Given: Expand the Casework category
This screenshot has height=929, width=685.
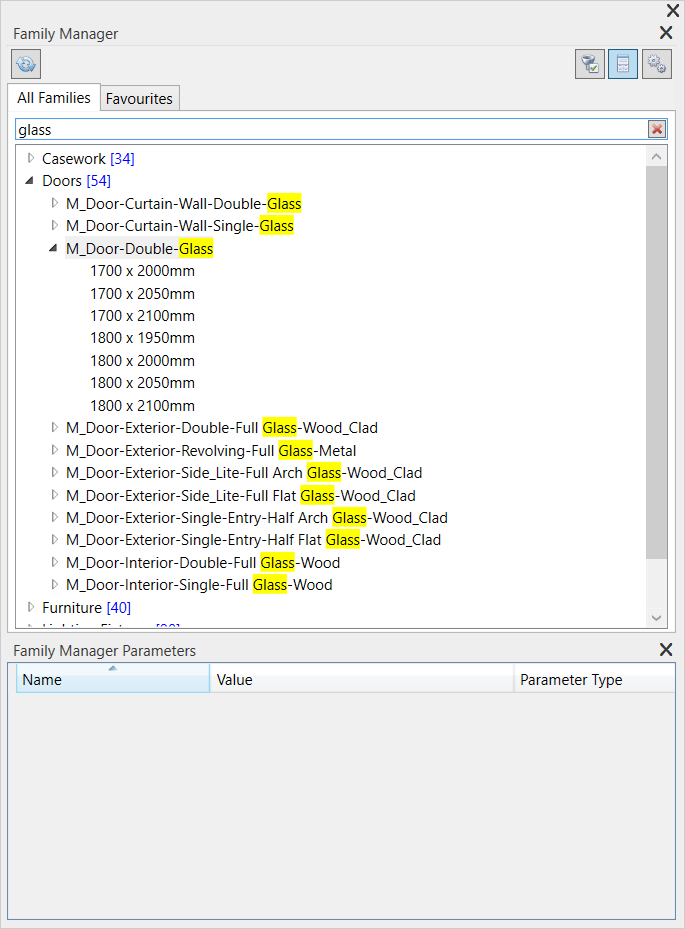Looking at the screenshot, I should point(31,158).
